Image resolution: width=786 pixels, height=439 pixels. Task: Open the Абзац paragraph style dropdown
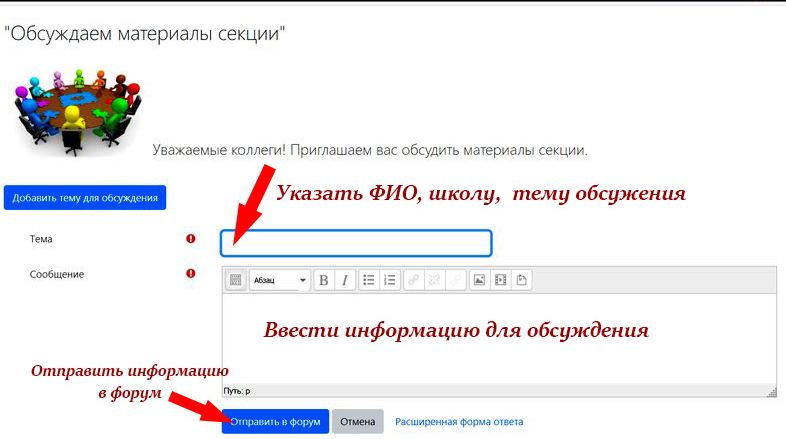(x=279, y=281)
